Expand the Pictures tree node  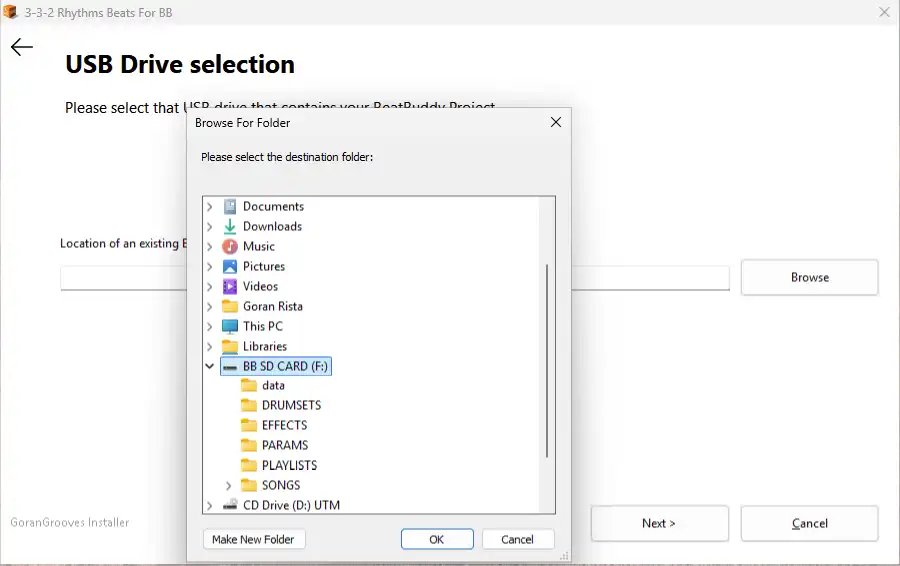click(210, 267)
